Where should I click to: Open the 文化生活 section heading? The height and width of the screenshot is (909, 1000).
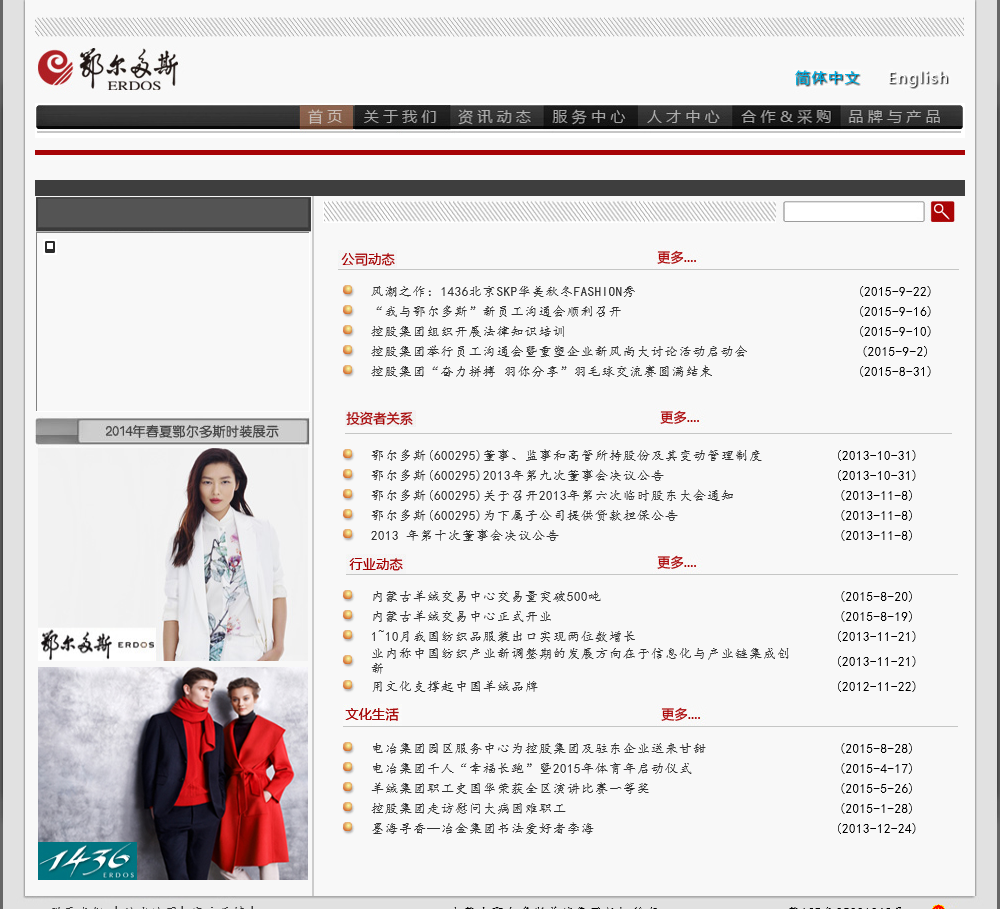[372, 714]
